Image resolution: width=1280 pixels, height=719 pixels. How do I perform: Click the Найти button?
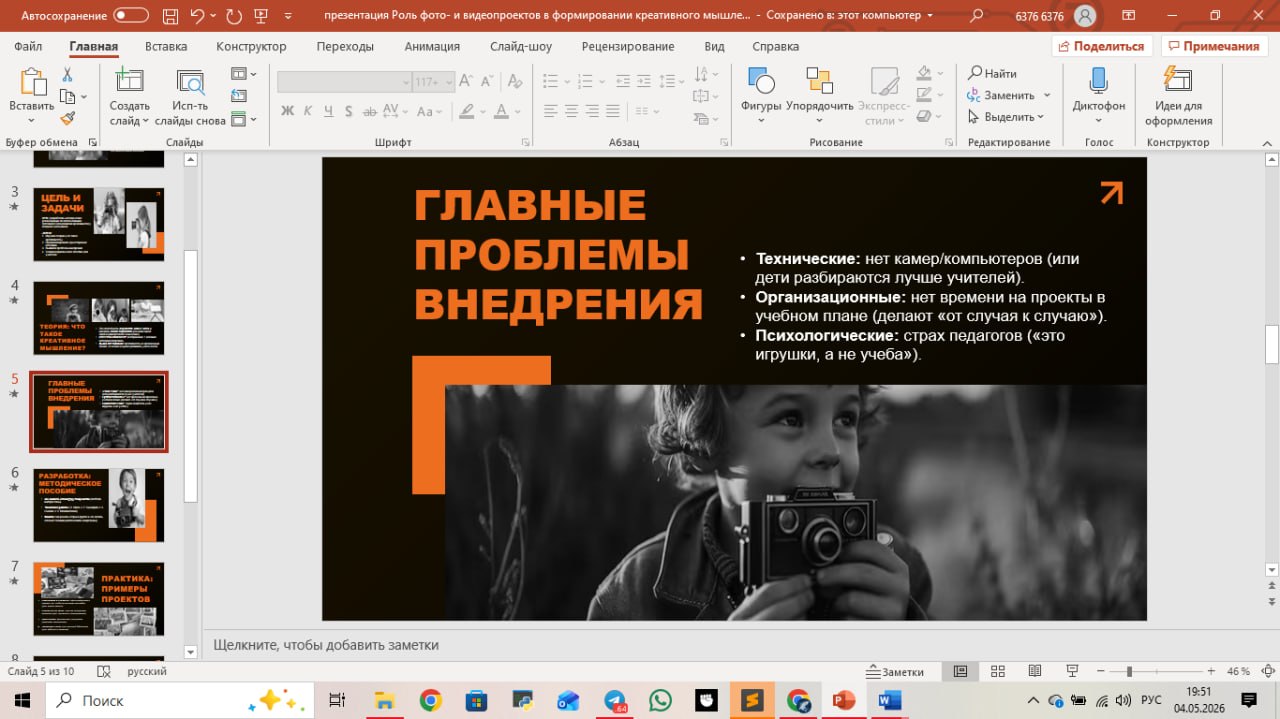click(x=992, y=73)
